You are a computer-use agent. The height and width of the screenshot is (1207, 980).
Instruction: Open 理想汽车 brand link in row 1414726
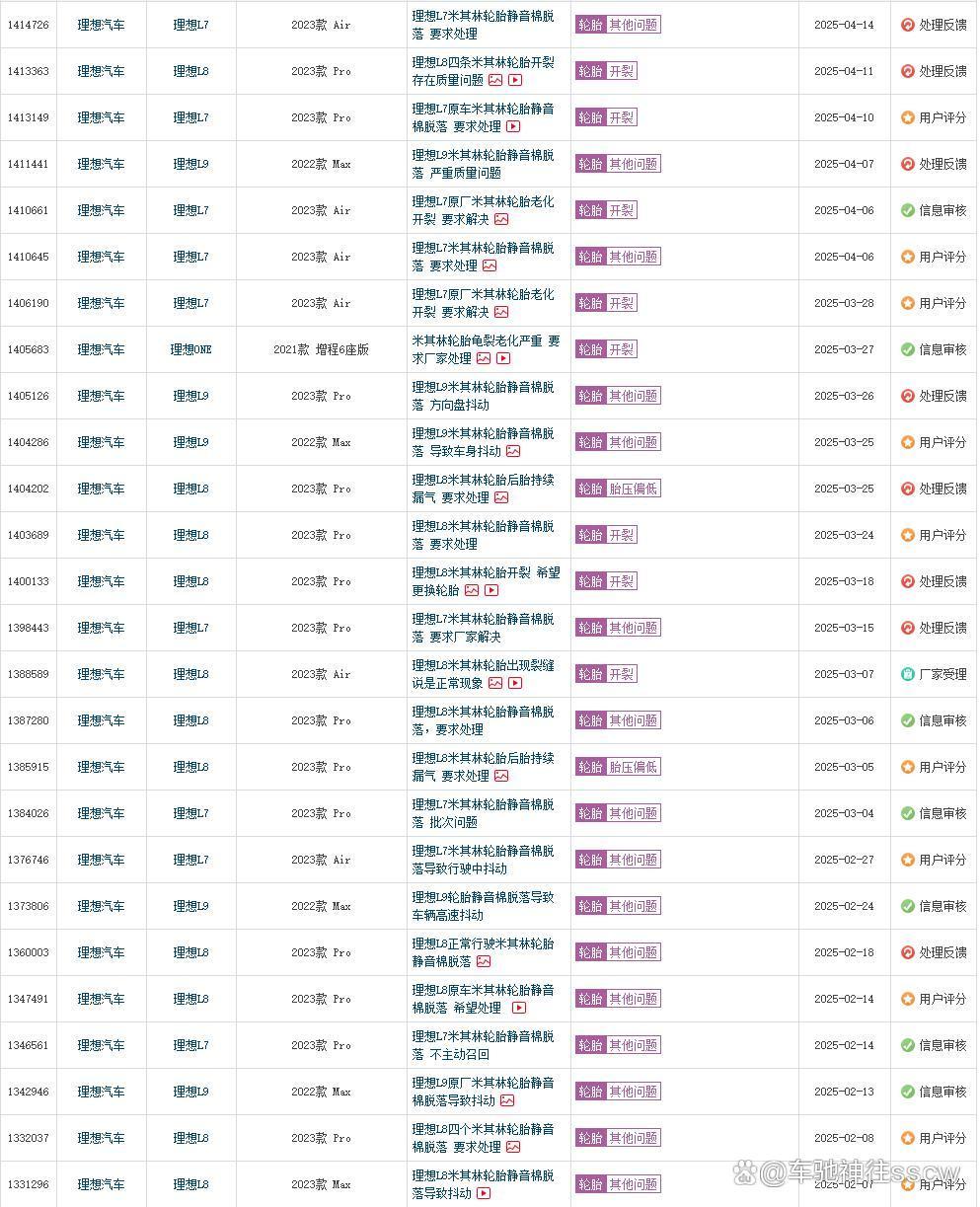102,25
